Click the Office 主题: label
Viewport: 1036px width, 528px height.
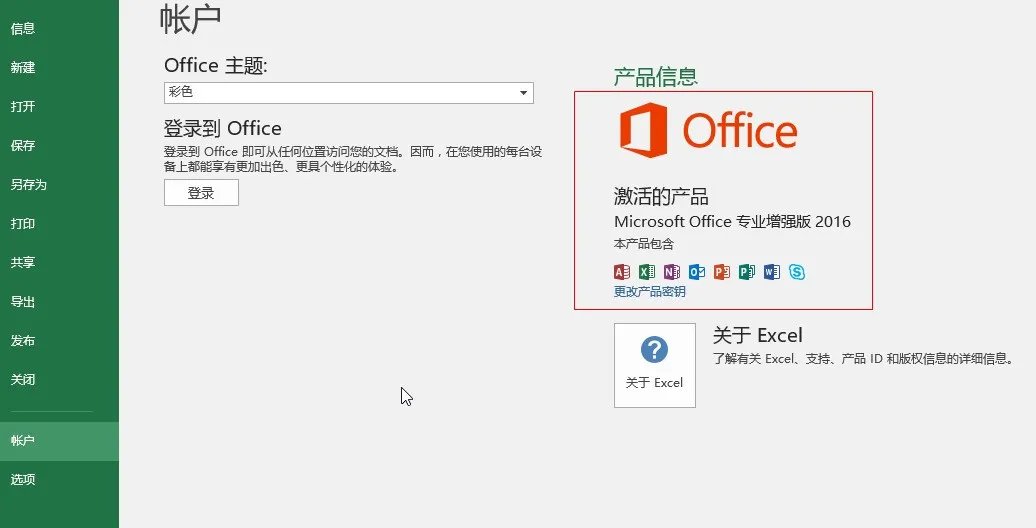tap(215, 65)
